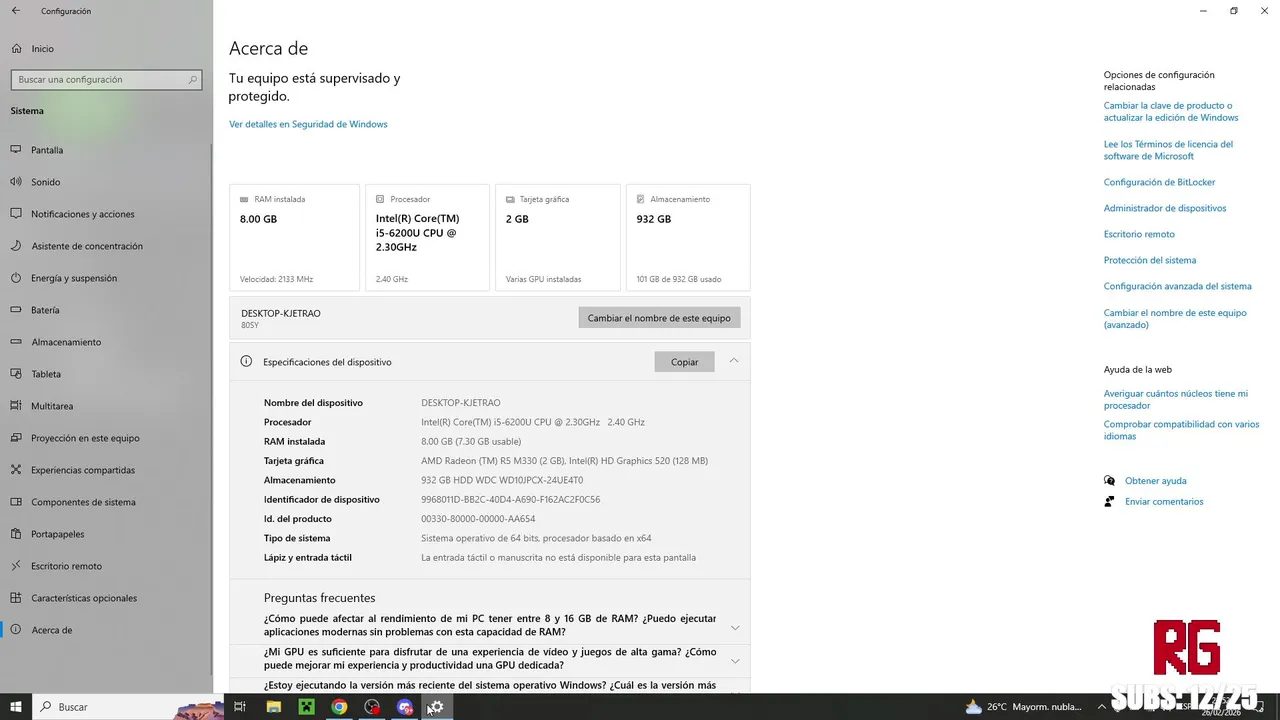Select Almacenamiento in the sidebar

pos(66,342)
